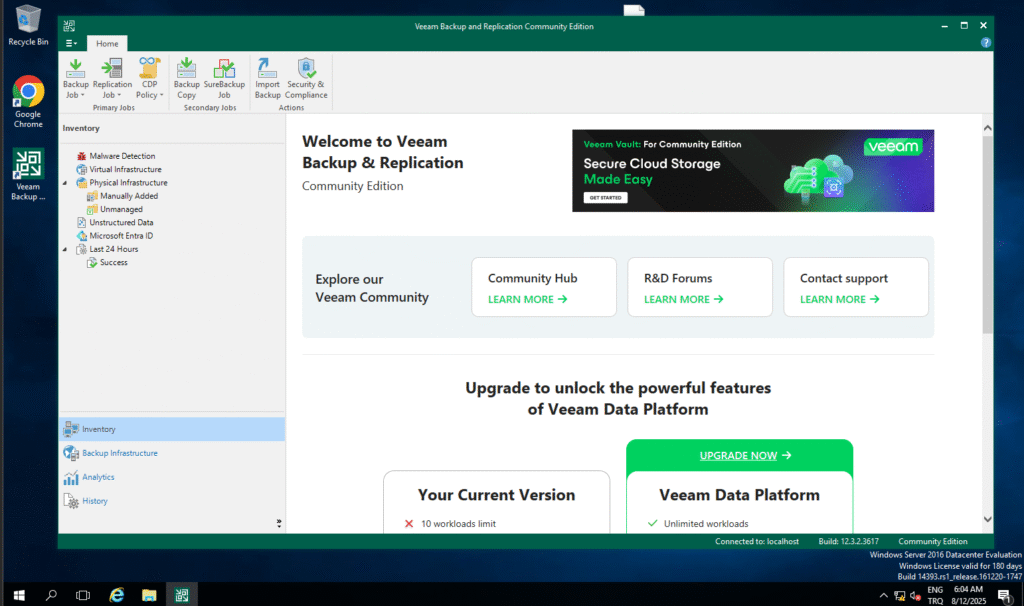Click R&D Forums Learn More link
The width and height of the screenshot is (1024, 606).
pos(684,299)
